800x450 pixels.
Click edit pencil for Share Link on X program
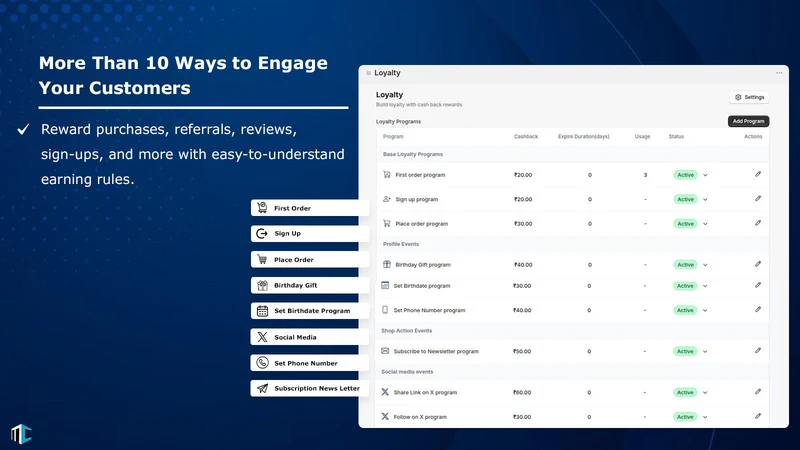758,392
